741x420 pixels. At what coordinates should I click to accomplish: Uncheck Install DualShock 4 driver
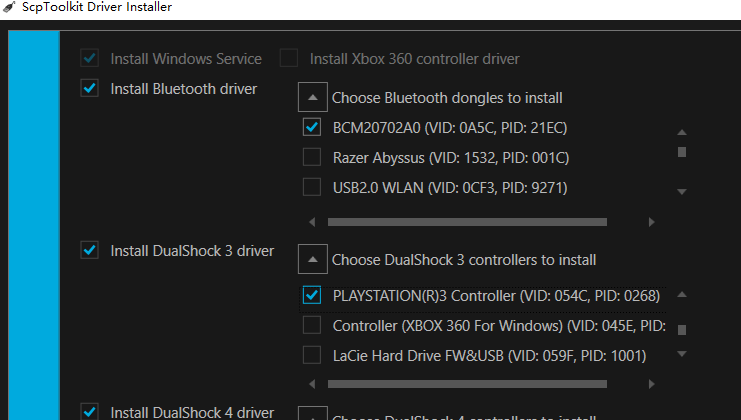click(89, 411)
